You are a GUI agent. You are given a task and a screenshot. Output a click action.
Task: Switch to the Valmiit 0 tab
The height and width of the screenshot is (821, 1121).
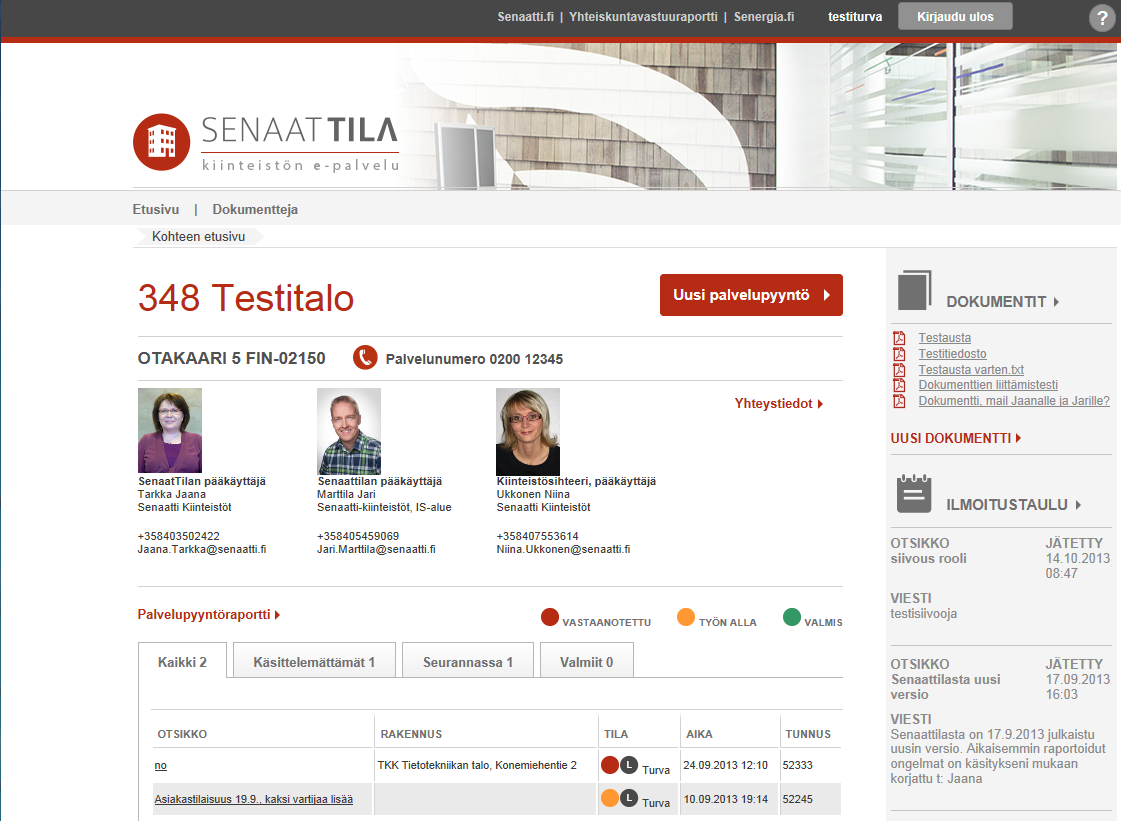586,662
